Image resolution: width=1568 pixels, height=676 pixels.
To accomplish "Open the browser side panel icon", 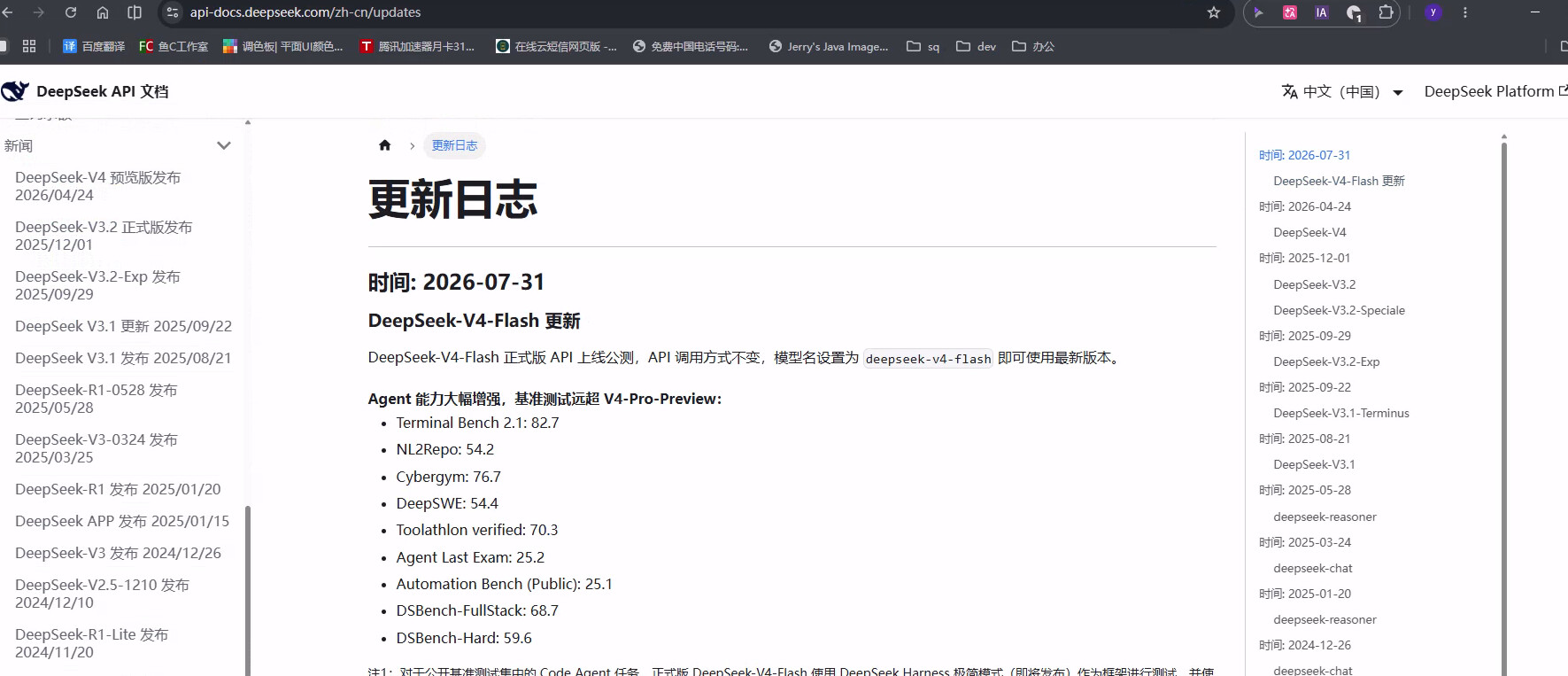I will click(135, 12).
